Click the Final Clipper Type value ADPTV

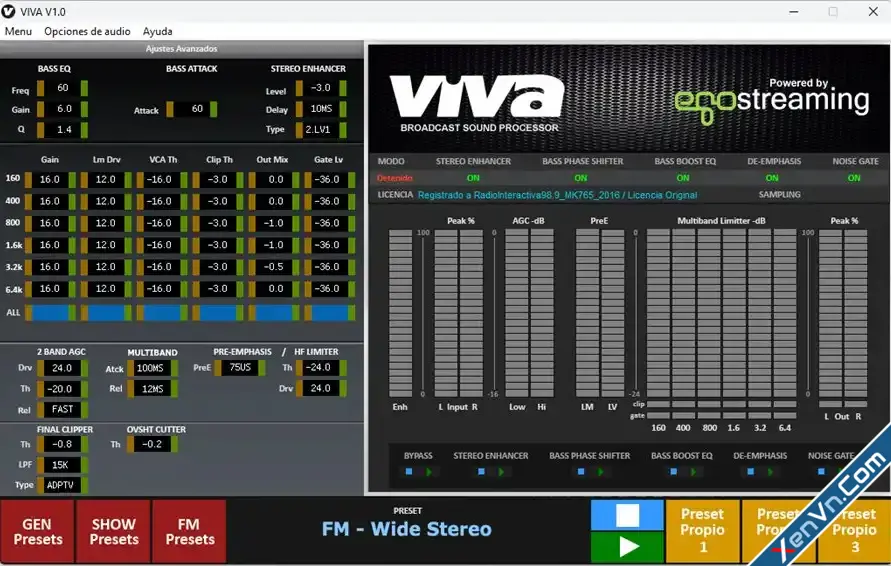(x=63, y=485)
